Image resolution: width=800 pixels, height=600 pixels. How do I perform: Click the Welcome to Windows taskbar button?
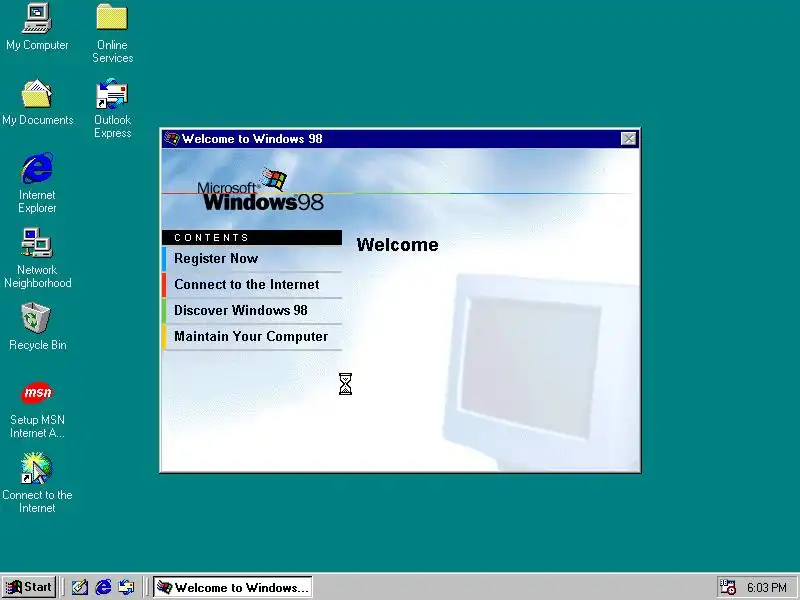[x=233, y=587]
